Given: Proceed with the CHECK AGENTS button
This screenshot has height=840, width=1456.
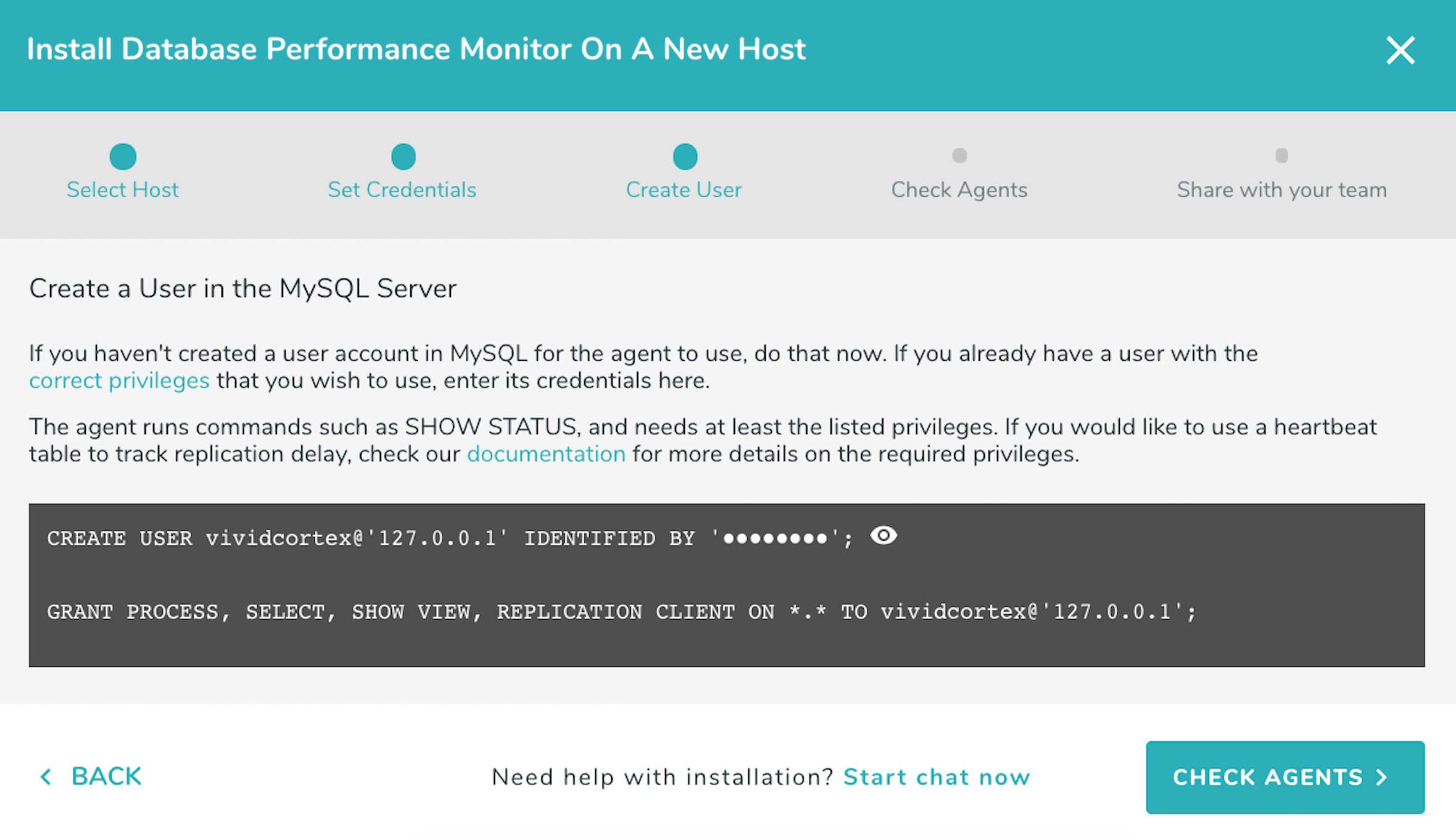Looking at the screenshot, I should click(1271, 777).
